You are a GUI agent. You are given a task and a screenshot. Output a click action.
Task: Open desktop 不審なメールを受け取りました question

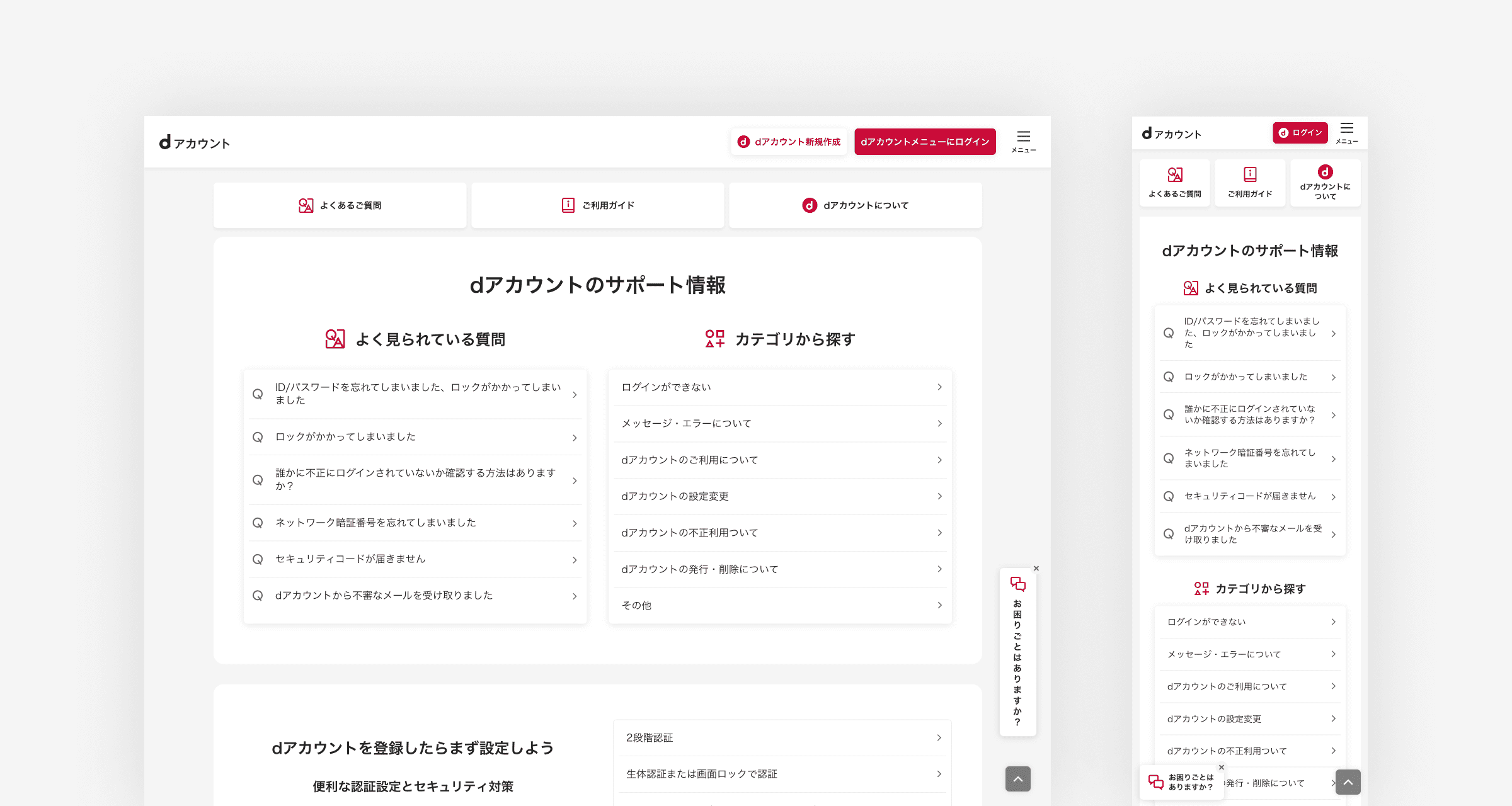point(415,596)
